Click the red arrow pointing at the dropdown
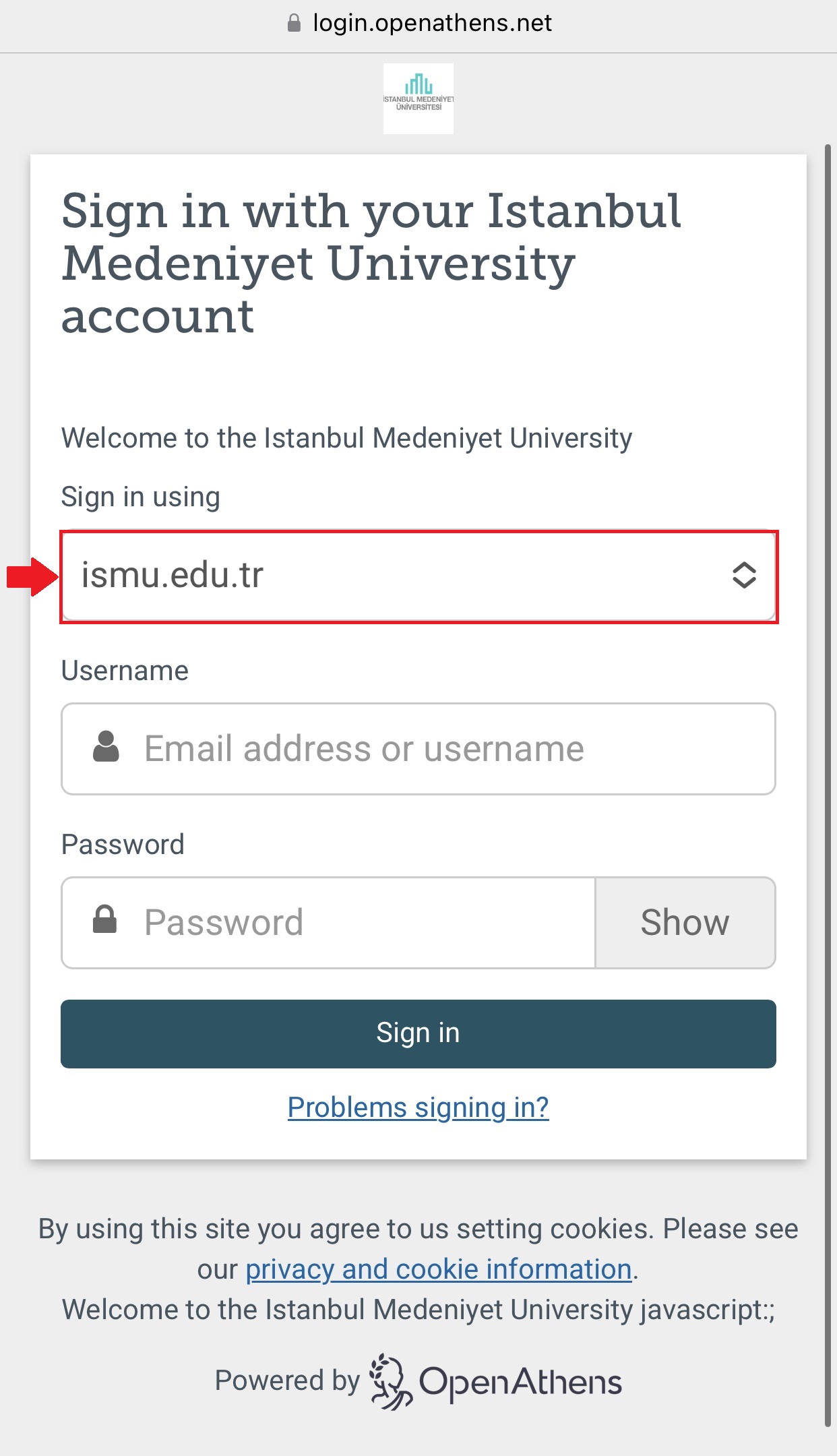 click(x=32, y=577)
